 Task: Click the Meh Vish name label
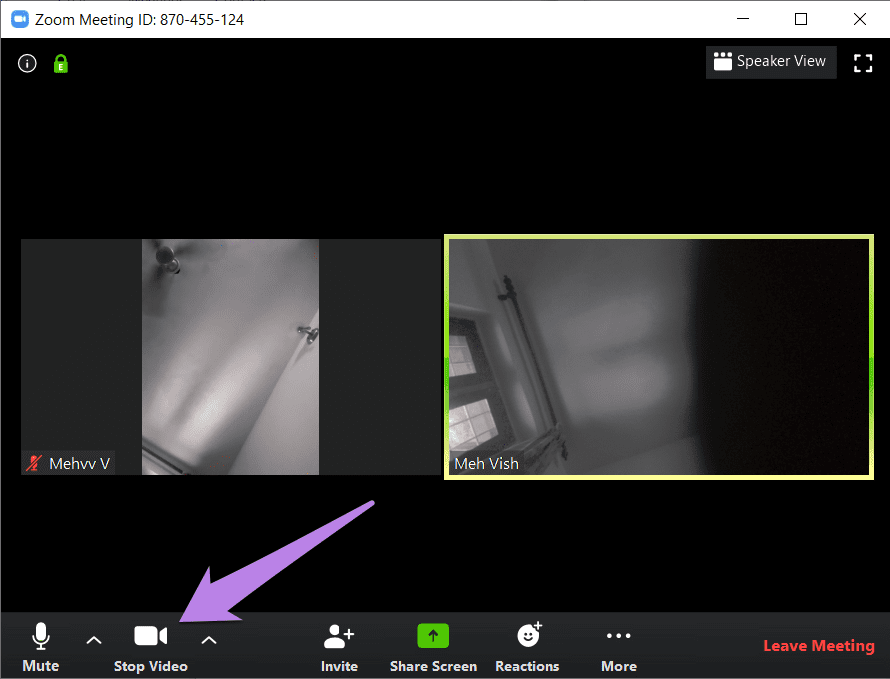[486, 464]
